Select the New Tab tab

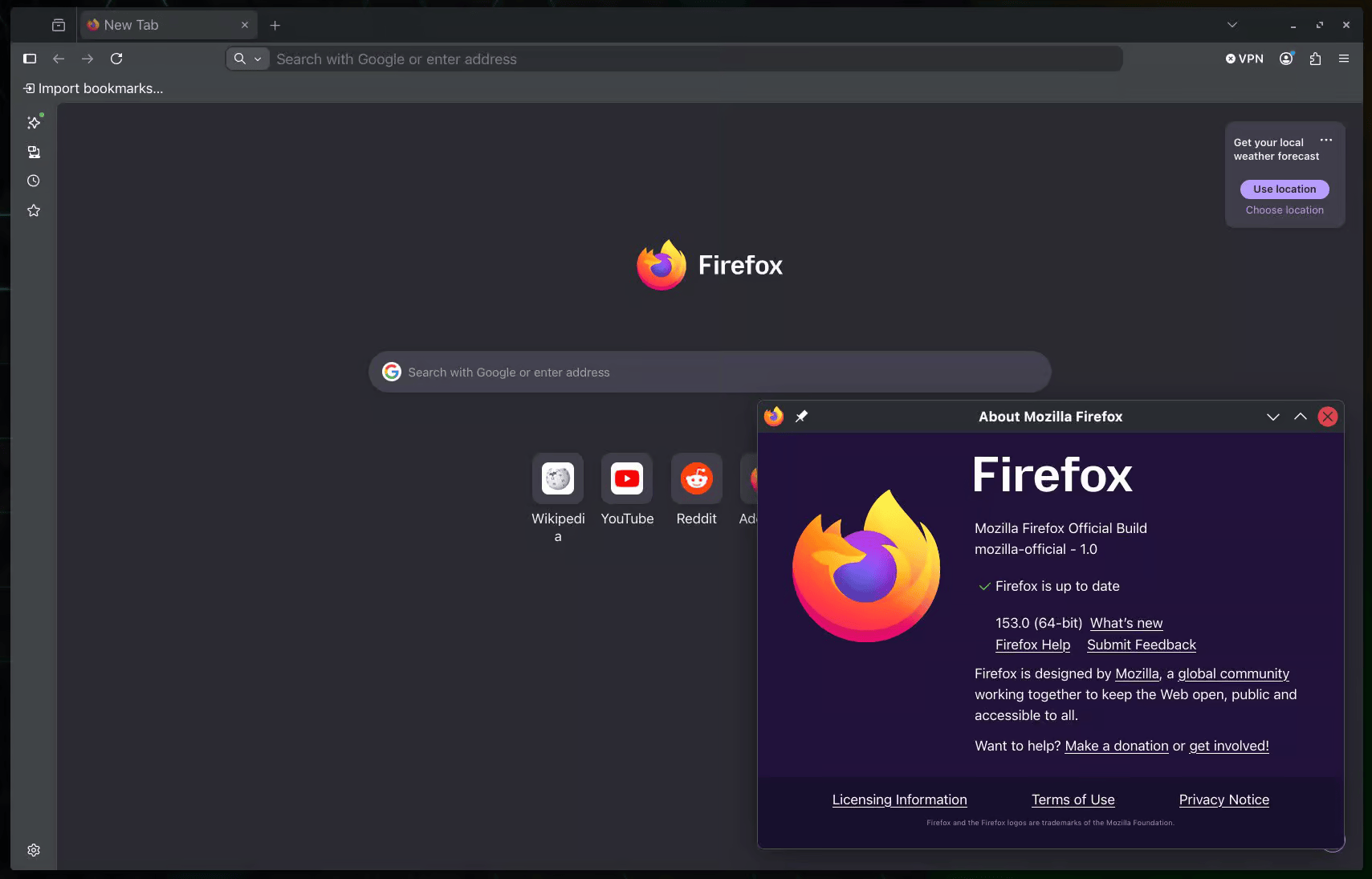click(169, 25)
